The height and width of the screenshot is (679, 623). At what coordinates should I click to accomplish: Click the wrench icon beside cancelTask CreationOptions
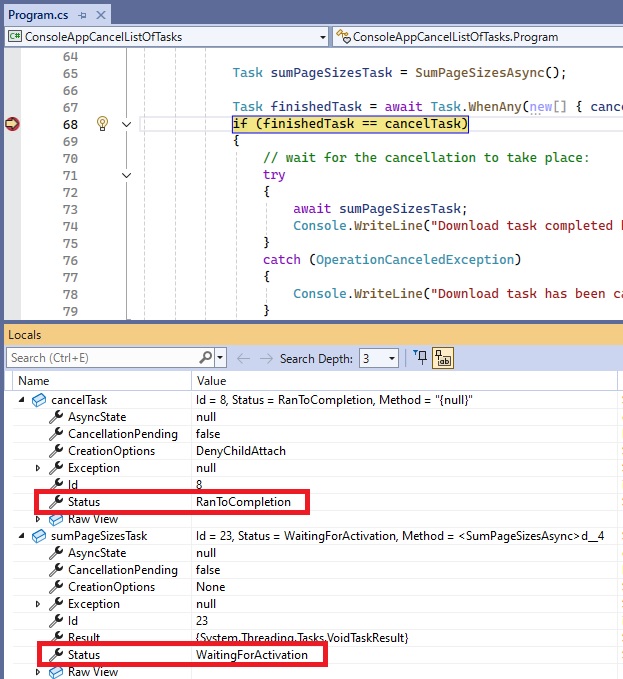coord(56,451)
